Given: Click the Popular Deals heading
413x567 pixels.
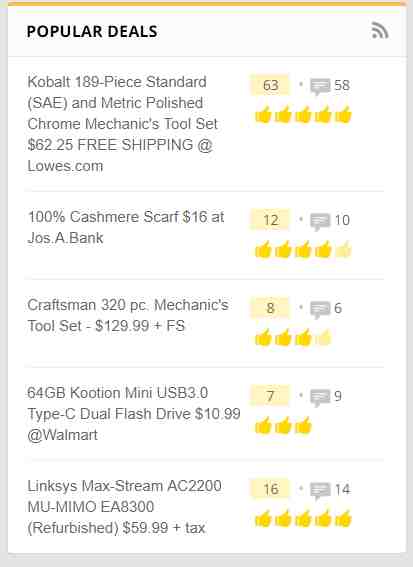Looking at the screenshot, I should tap(92, 31).
